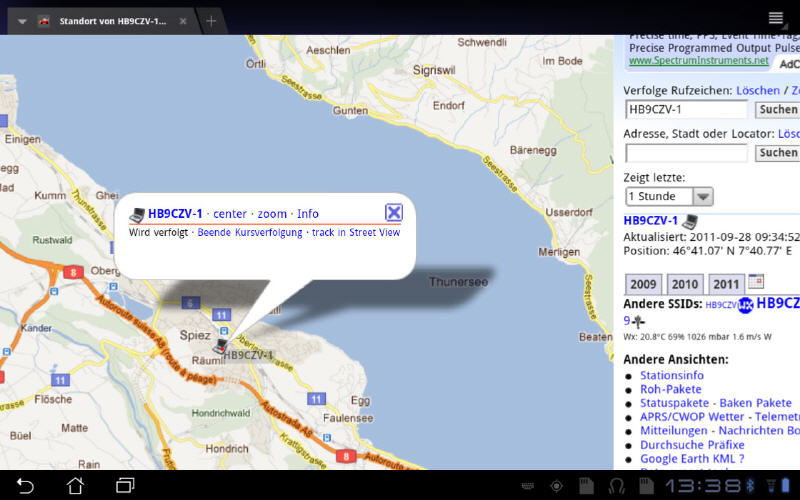Focus the Verfolge Rufzeichen callsign field
This screenshot has height=500, width=800.
(686, 109)
